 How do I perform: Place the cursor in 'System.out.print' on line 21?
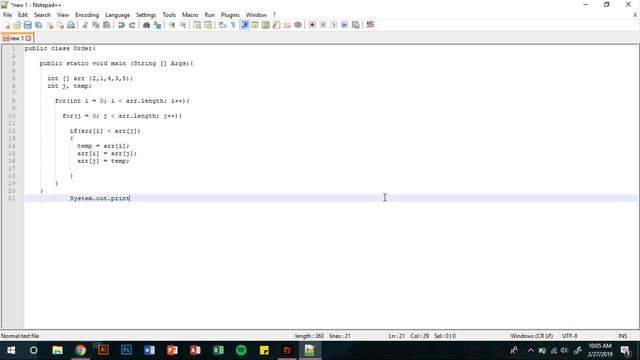100,198
